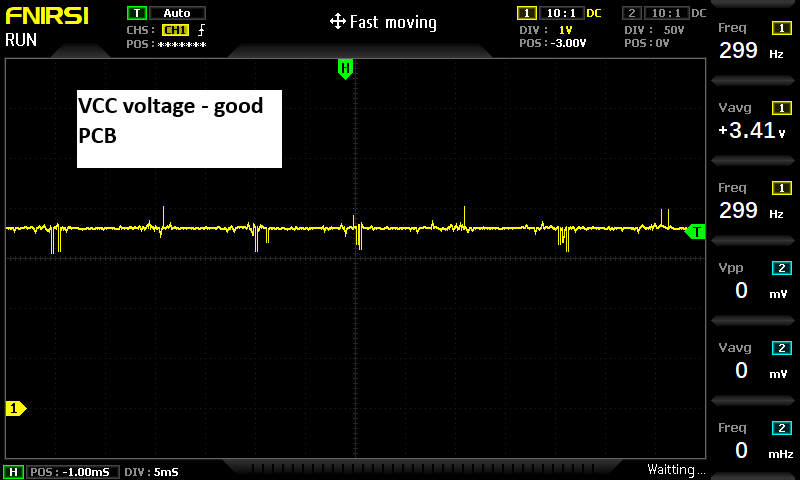Click the channel 2 Vavg 0 mV measurement
Viewport: 800px width, 480px height.
tap(753, 363)
